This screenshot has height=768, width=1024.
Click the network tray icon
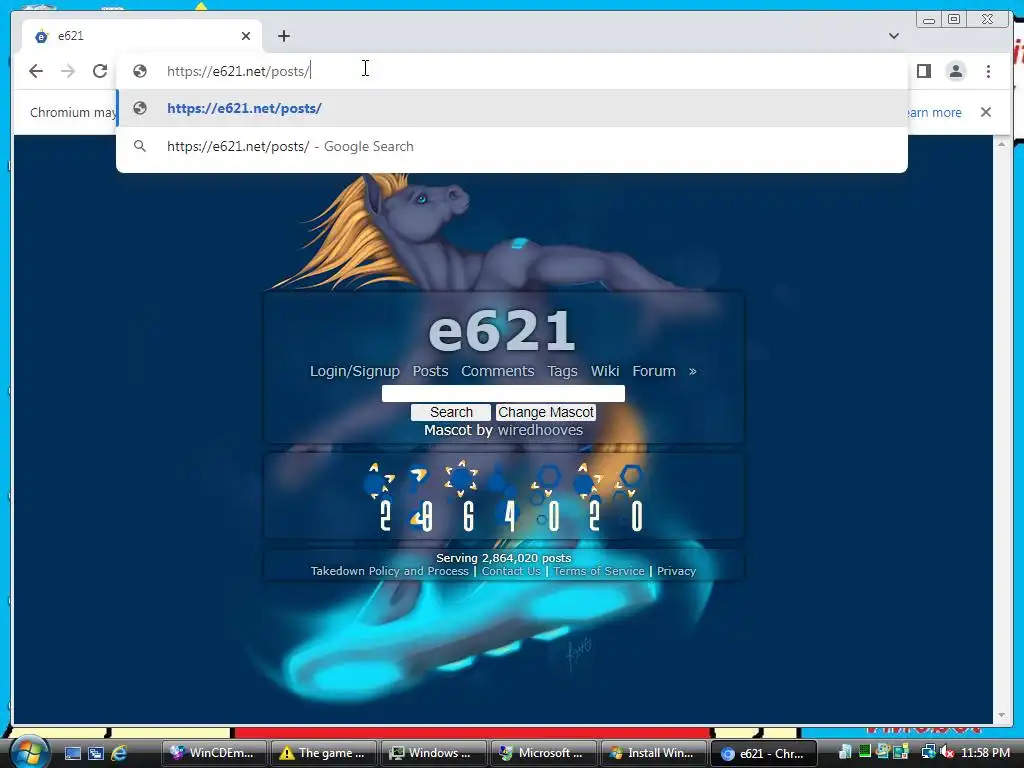(x=928, y=753)
